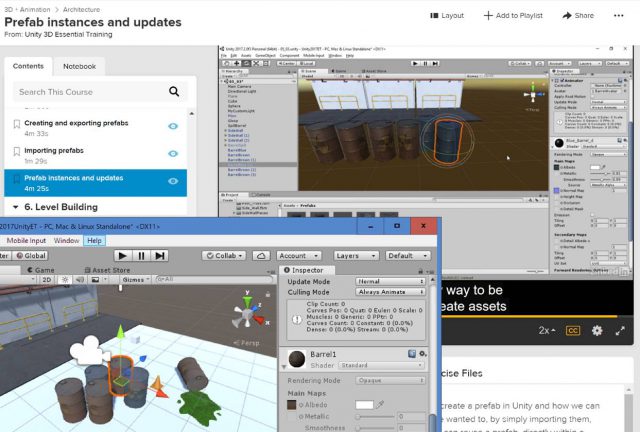Click the Play button in front Unity window
The width and height of the screenshot is (640, 432).
point(122,256)
